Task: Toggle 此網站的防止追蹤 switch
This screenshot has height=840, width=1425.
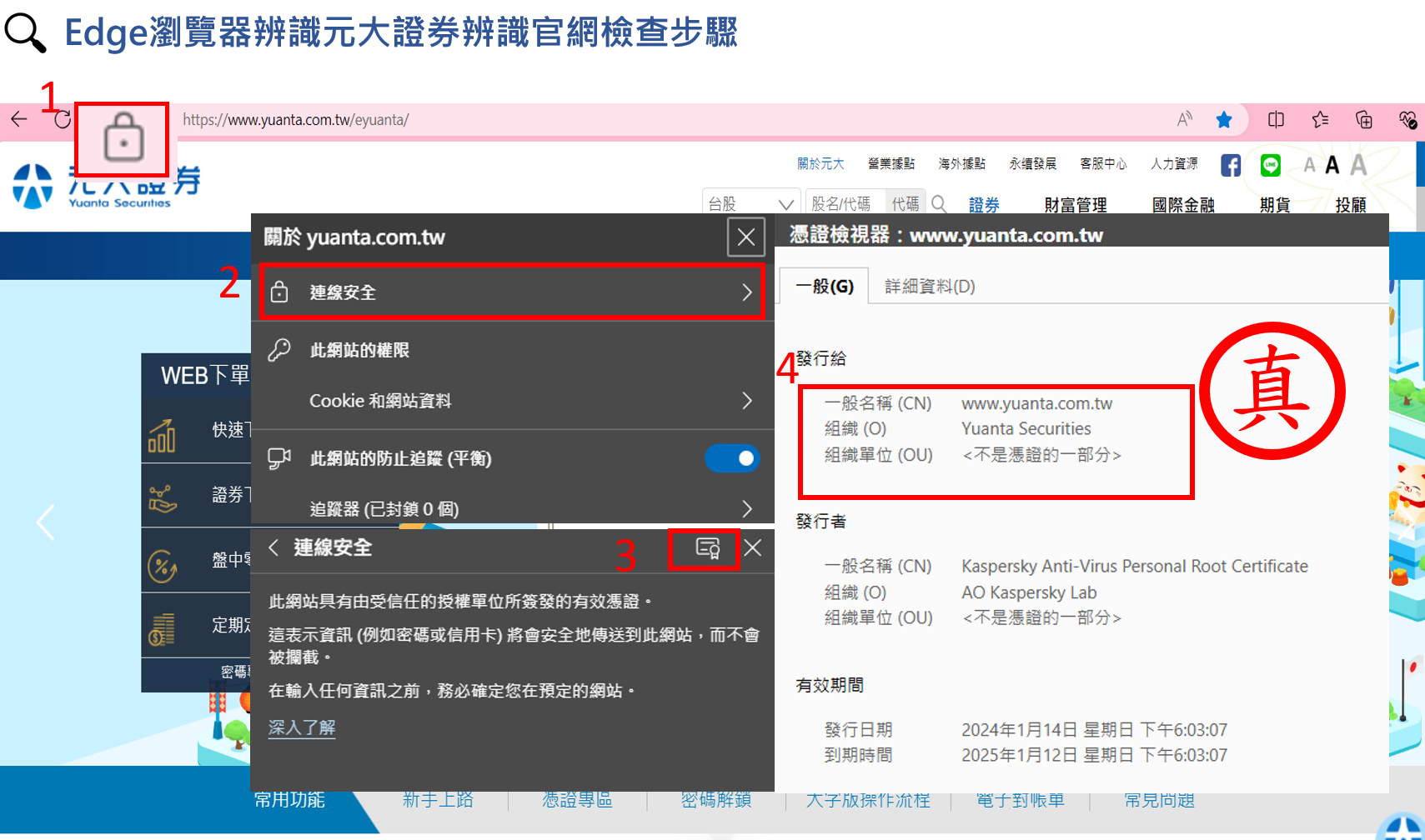Action: (732, 458)
